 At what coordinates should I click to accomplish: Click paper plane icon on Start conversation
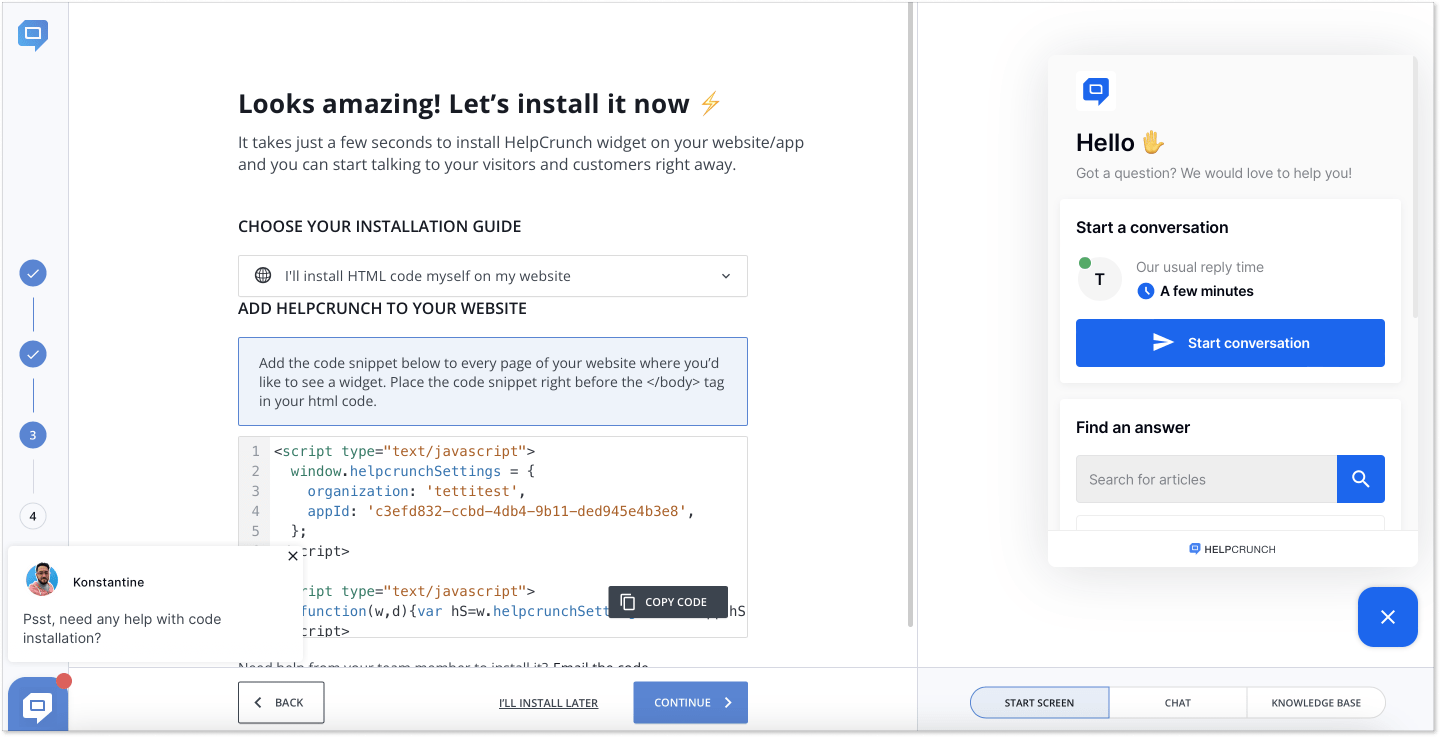1163,343
